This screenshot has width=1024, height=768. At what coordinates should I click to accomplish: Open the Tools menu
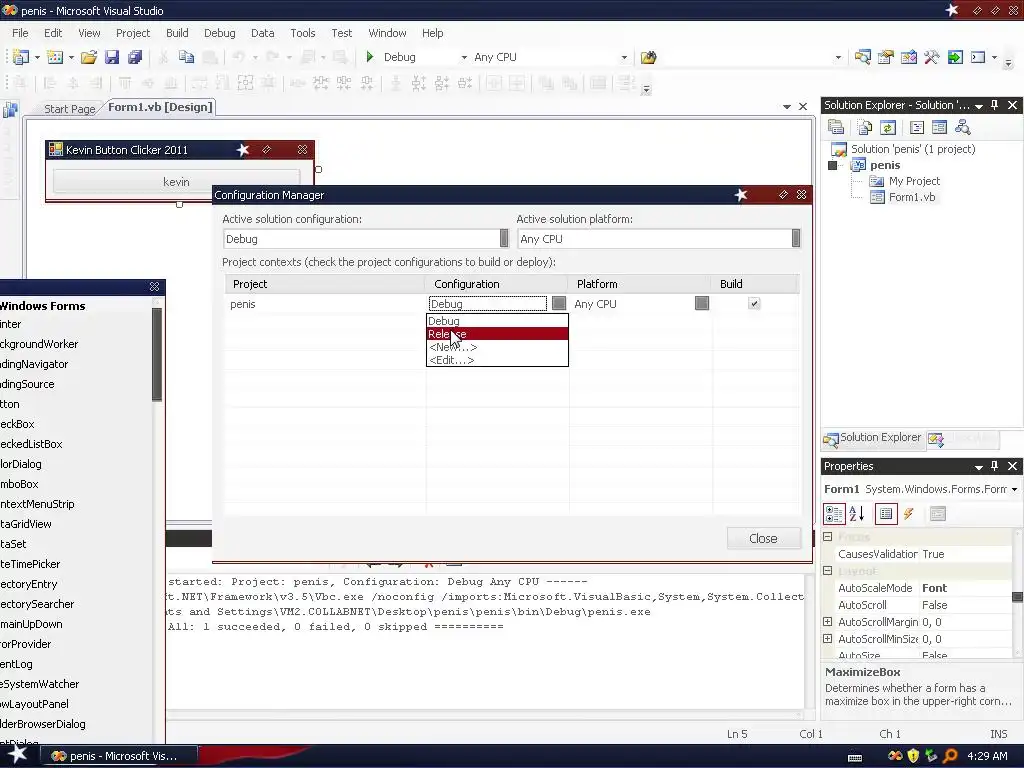coord(302,33)
